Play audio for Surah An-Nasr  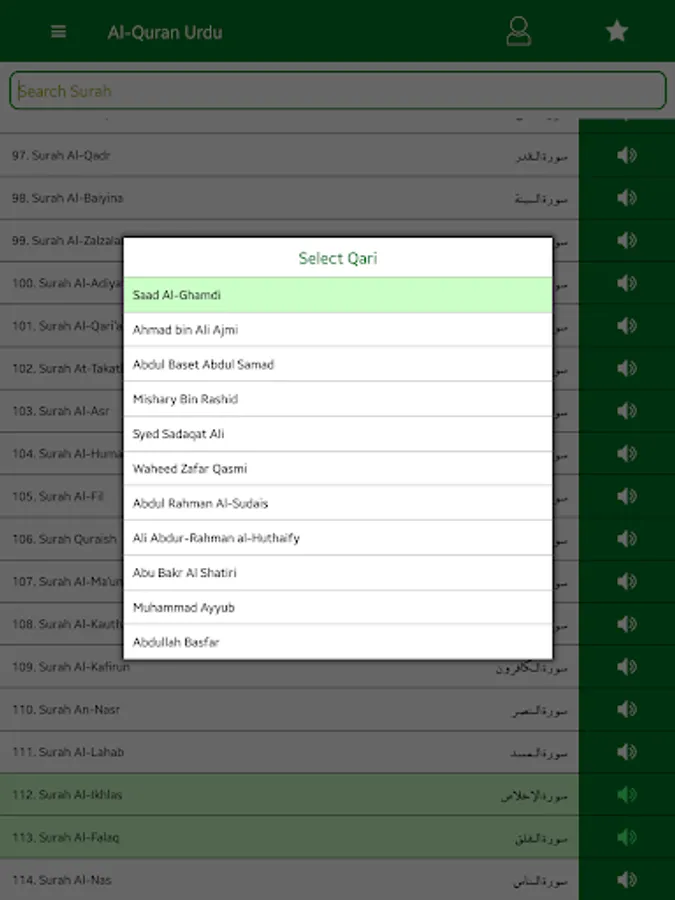(x=627, y=709)
